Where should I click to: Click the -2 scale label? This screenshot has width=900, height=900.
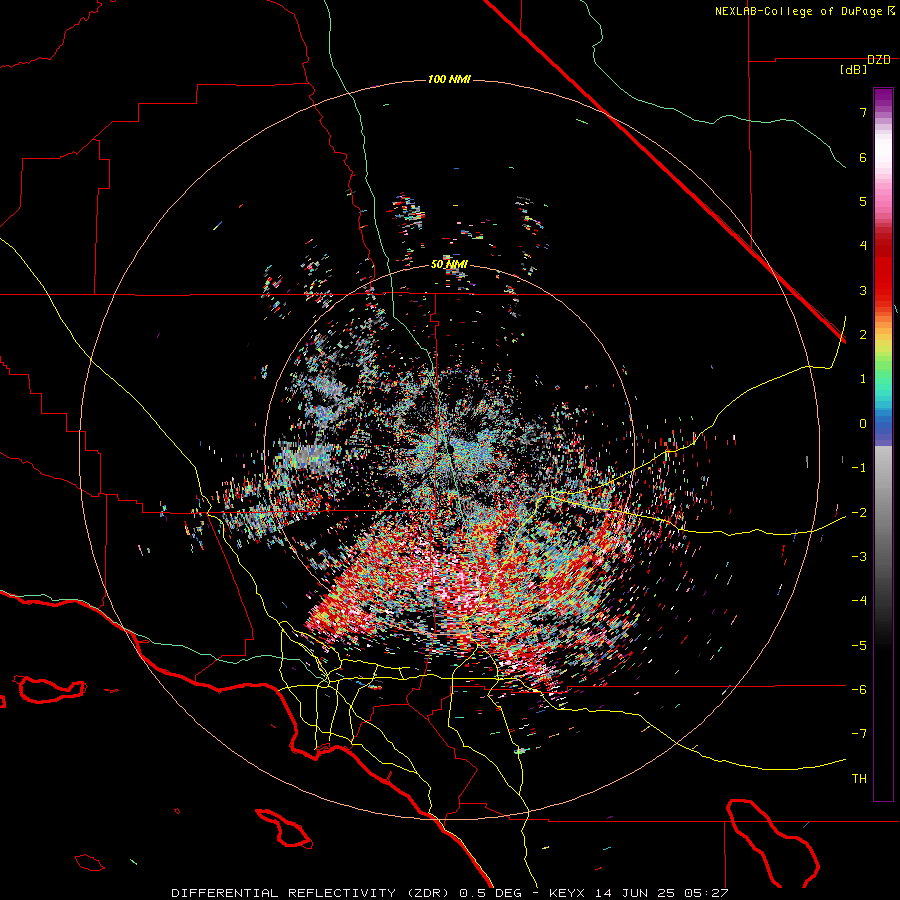[859, 513]
